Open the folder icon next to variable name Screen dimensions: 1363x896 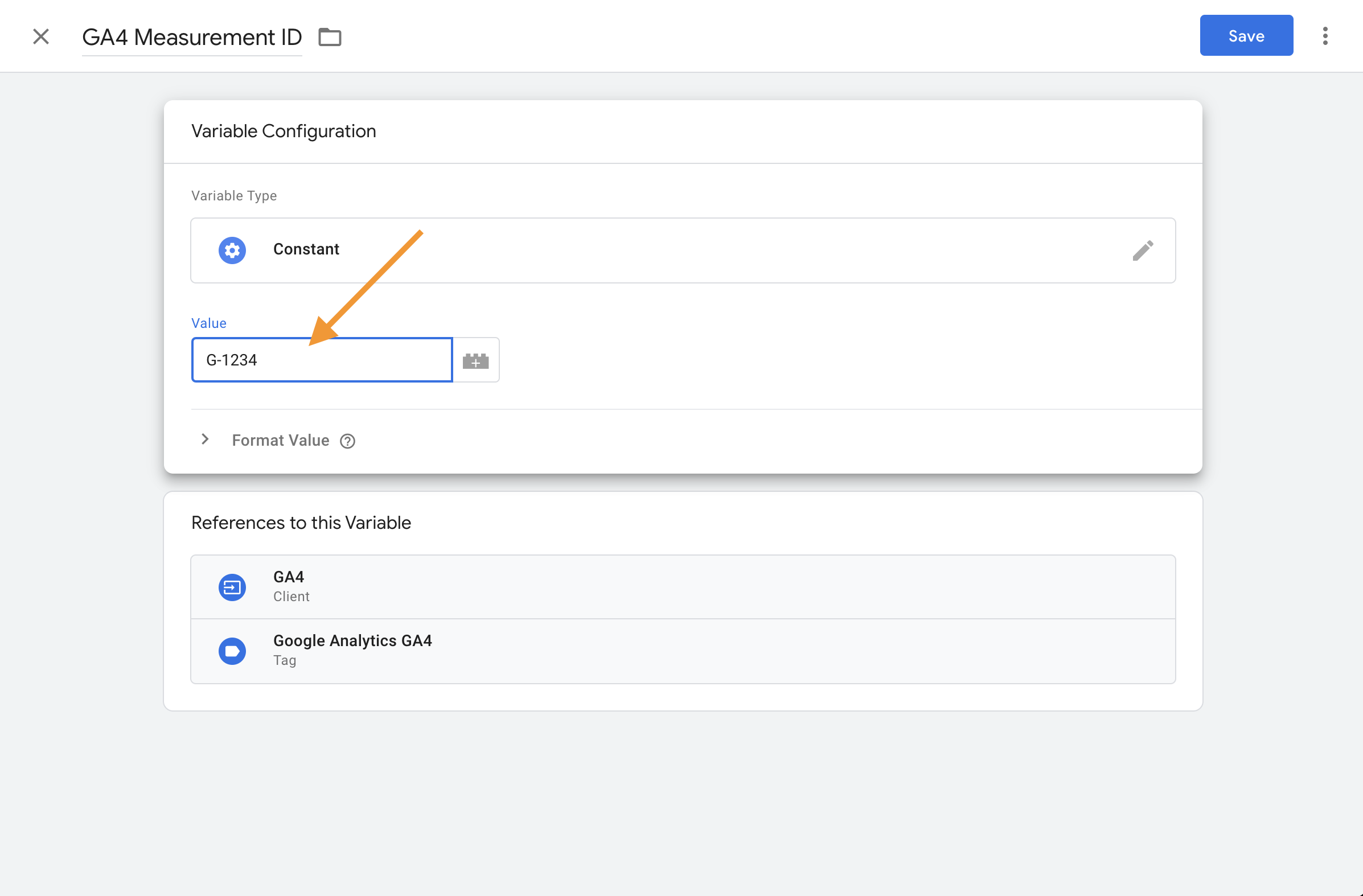coord(330,37)
